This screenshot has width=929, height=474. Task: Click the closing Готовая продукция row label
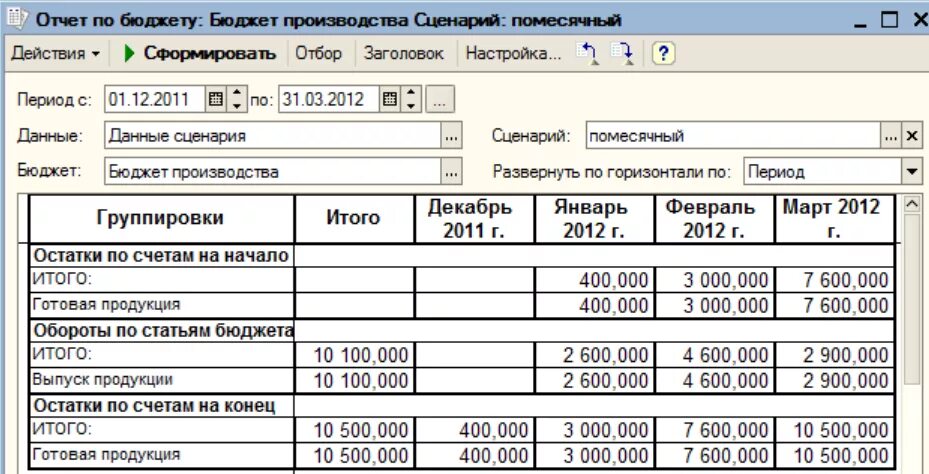point(161,455)
